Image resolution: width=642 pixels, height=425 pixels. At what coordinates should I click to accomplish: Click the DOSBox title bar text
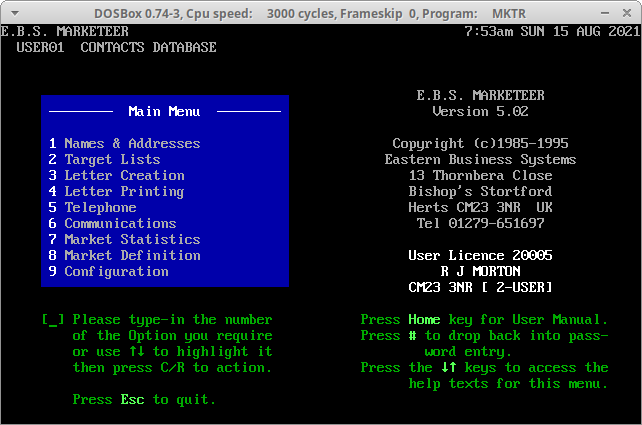click(x=310, y=14)
